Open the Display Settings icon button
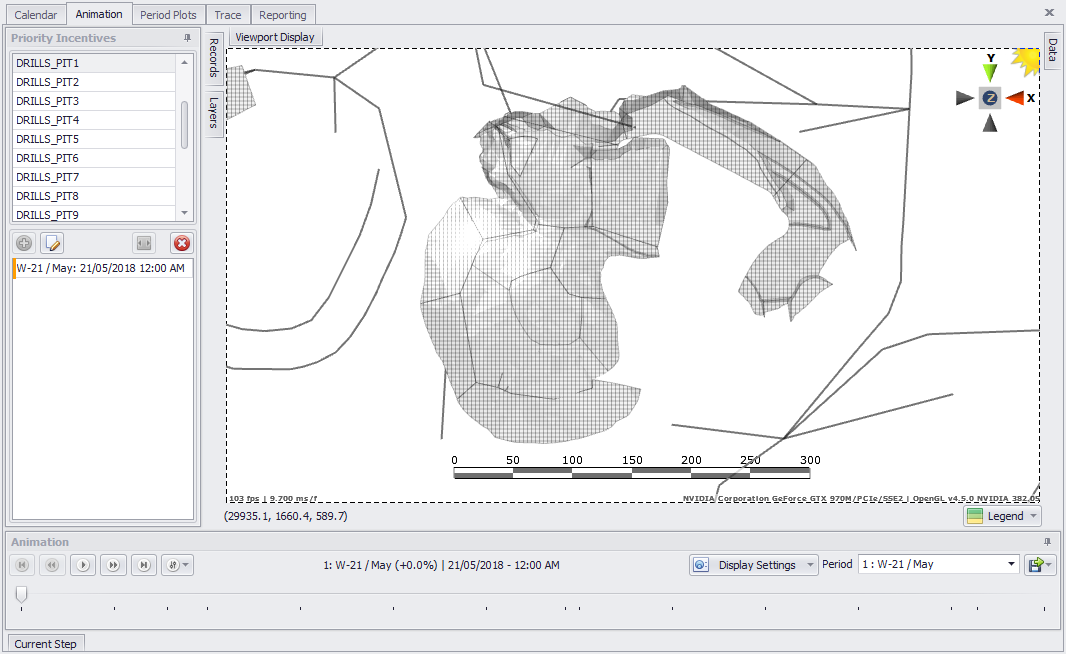 click(x=701, y=565)
